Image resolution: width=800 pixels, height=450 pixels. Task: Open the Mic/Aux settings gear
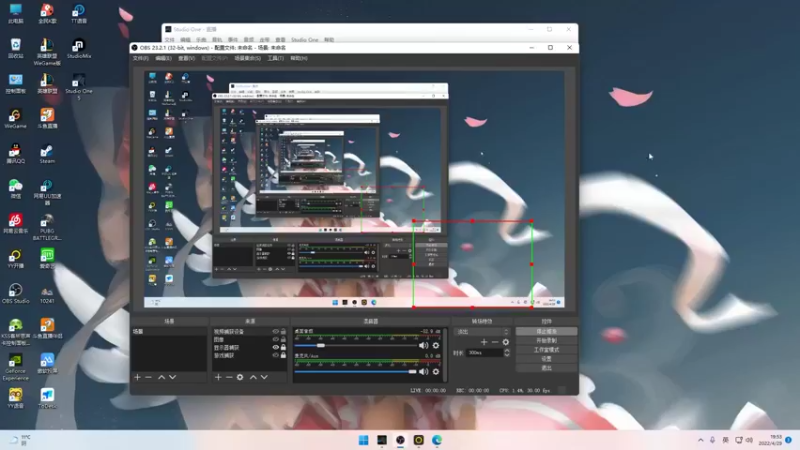436,371
